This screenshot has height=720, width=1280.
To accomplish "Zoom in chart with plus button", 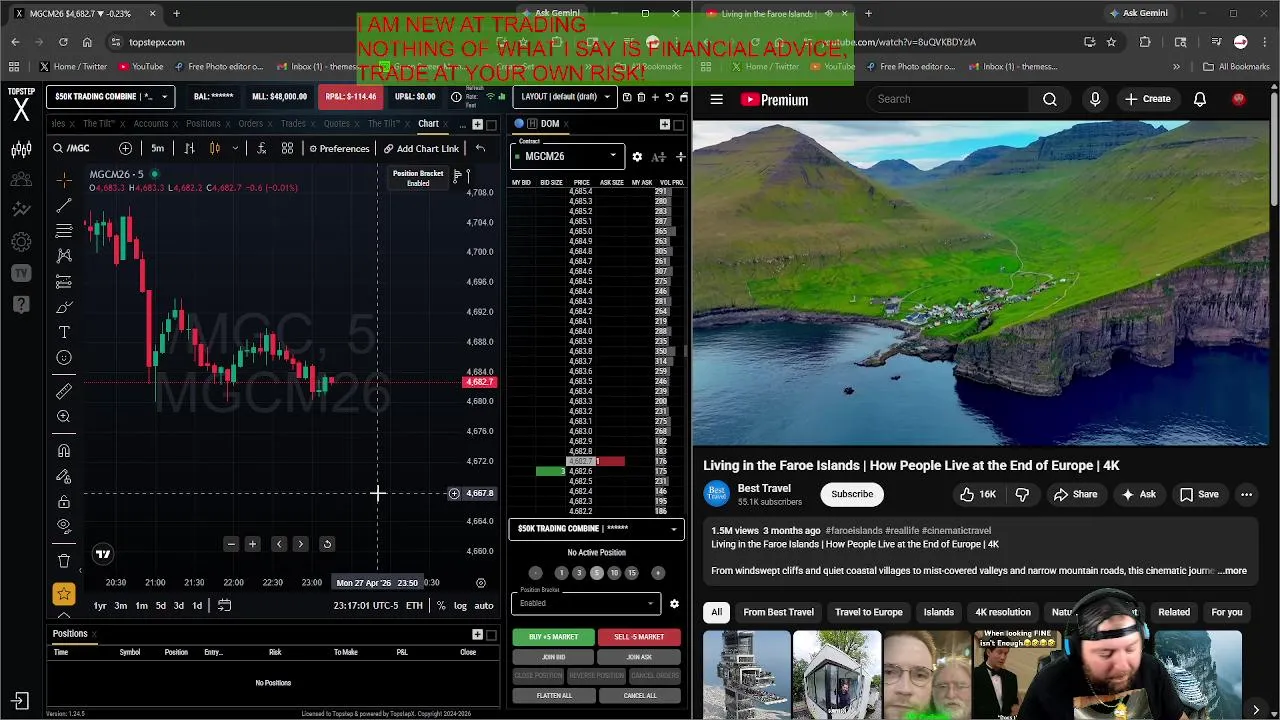I will coord(253,544).
